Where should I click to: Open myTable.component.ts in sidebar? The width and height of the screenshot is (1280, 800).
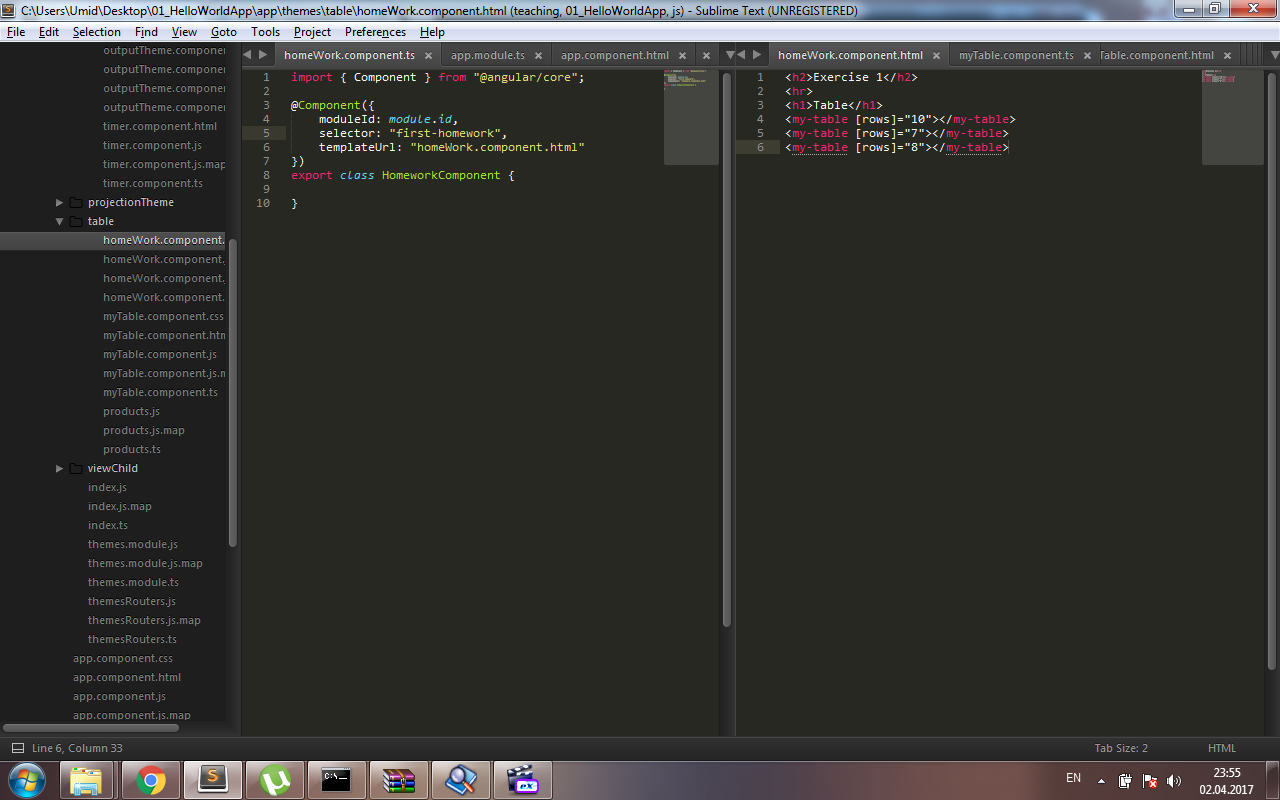coord(160,392)
